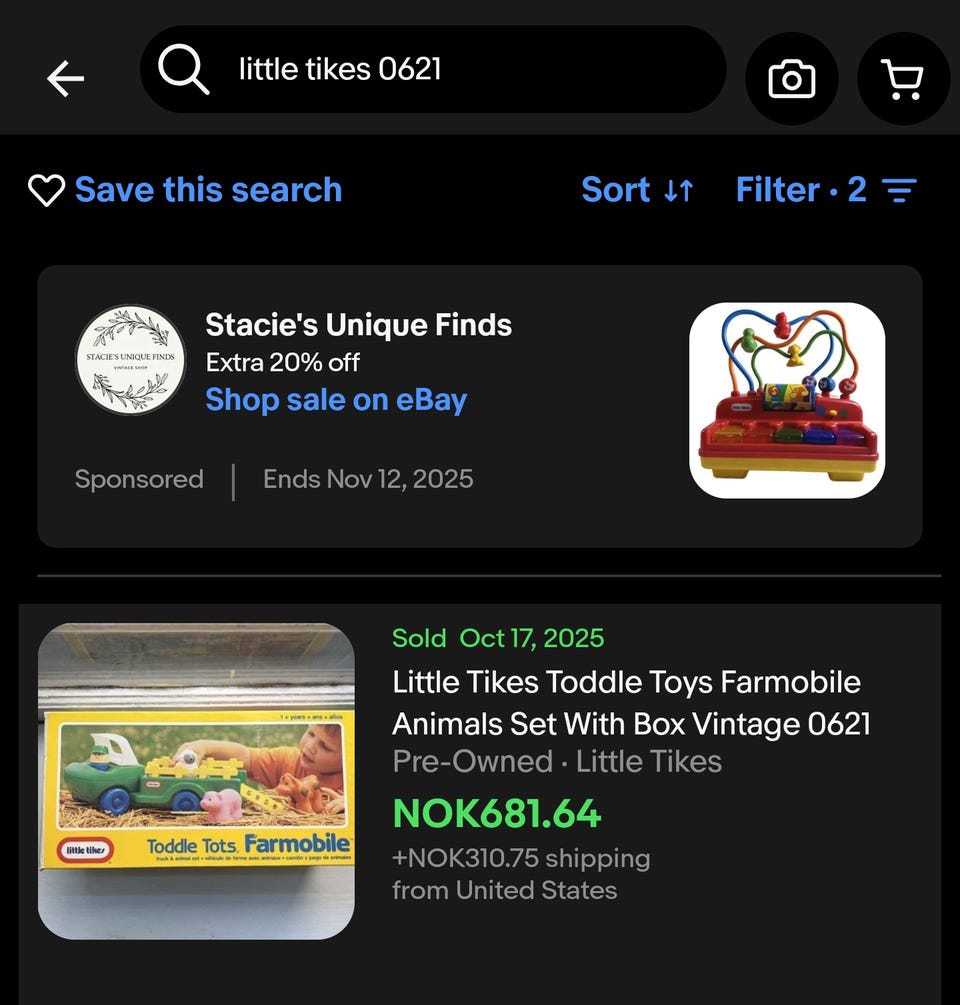Viewport: 960px width, 1005px height.
Task: Tap the heart icon to save search
Action: (x=46, y=190)
